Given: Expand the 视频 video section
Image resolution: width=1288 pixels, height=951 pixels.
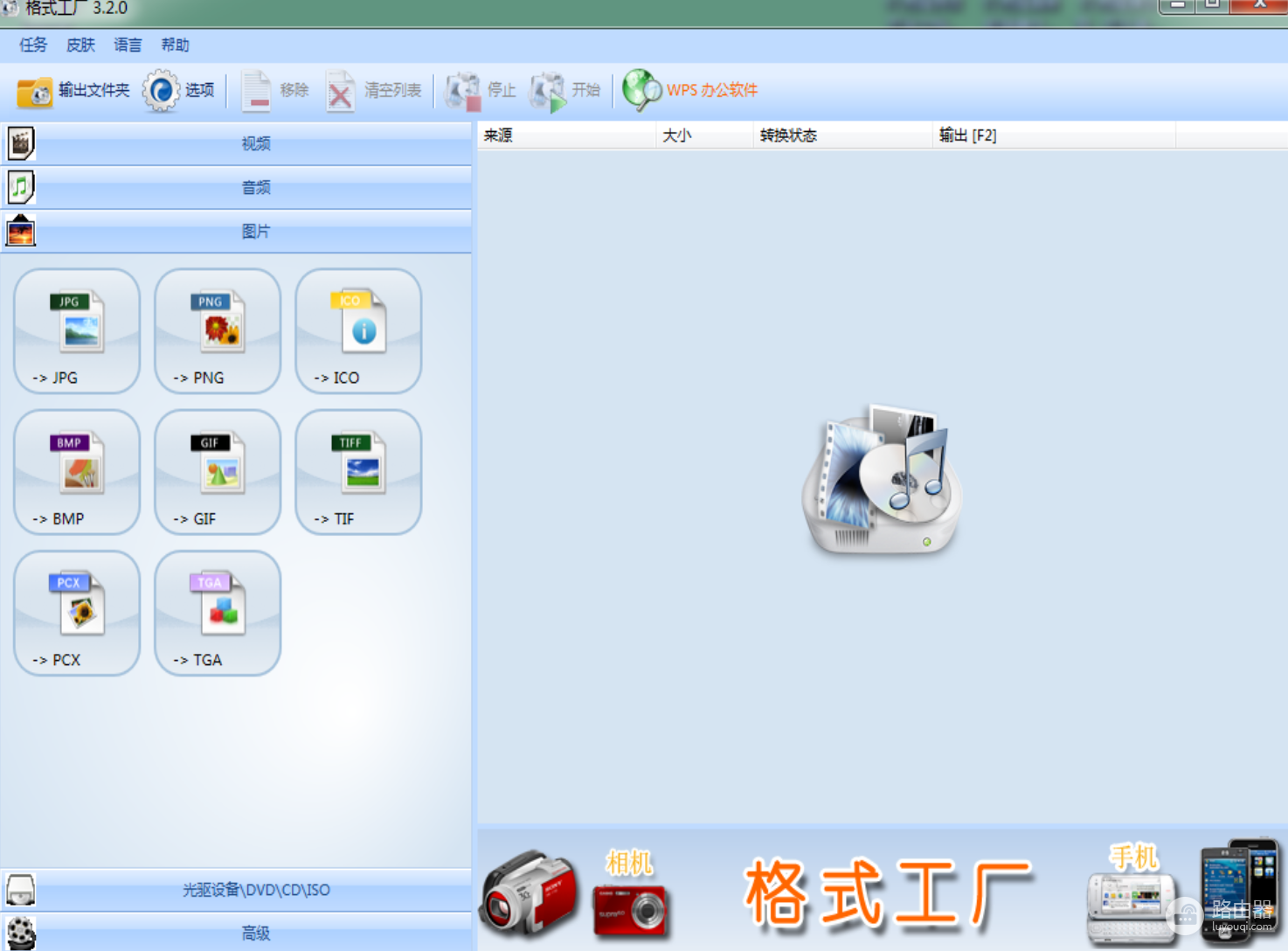Looking at the screenshot, I should pos(236,143).
